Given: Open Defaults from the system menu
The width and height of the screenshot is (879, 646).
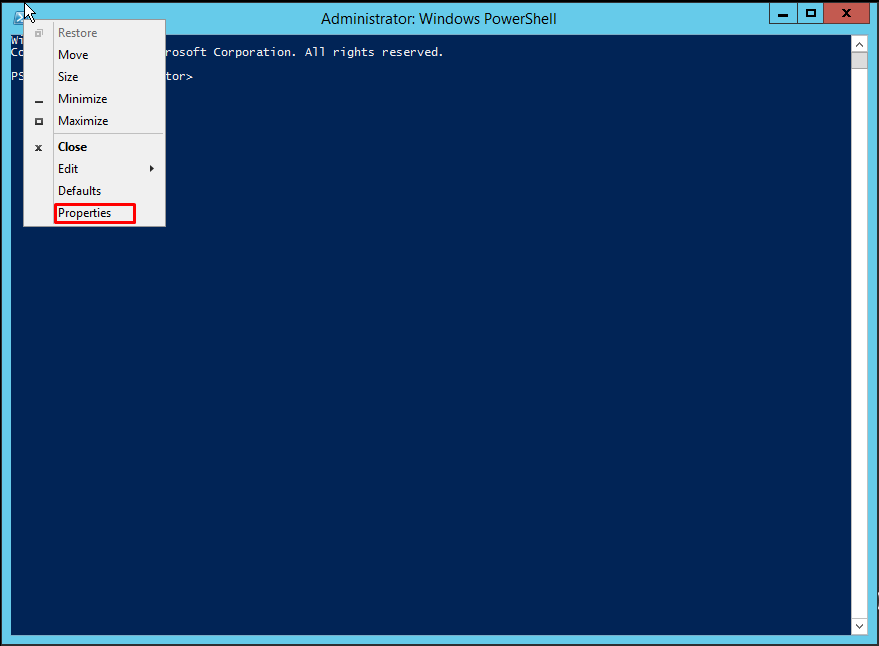Looking at the screenshot, I should point(95,191).
